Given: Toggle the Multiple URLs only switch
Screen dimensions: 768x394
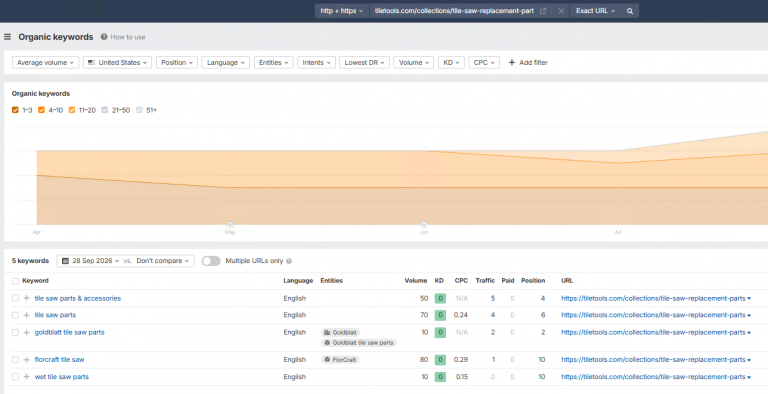Looking at the screenshot, I should (x=211, y=261).
